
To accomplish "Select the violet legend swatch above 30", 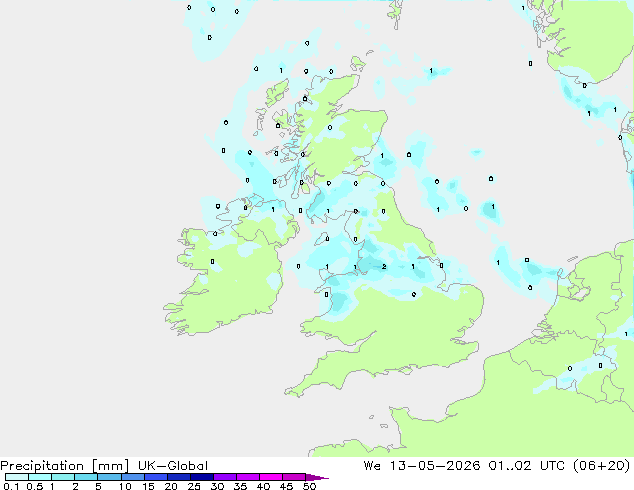I will [225, 477].
